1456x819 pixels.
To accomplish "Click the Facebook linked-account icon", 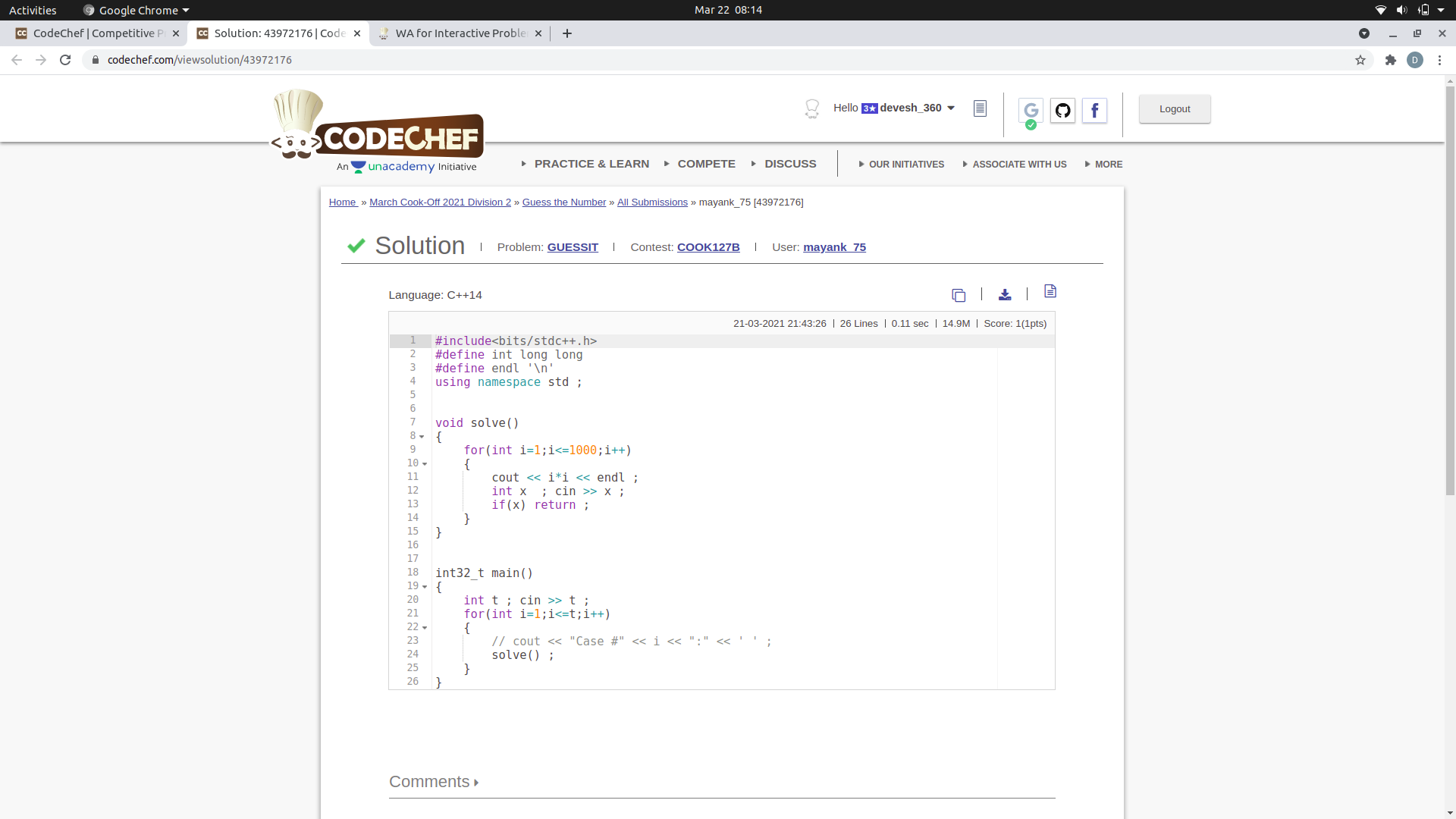I will (x=1094, y=111).
